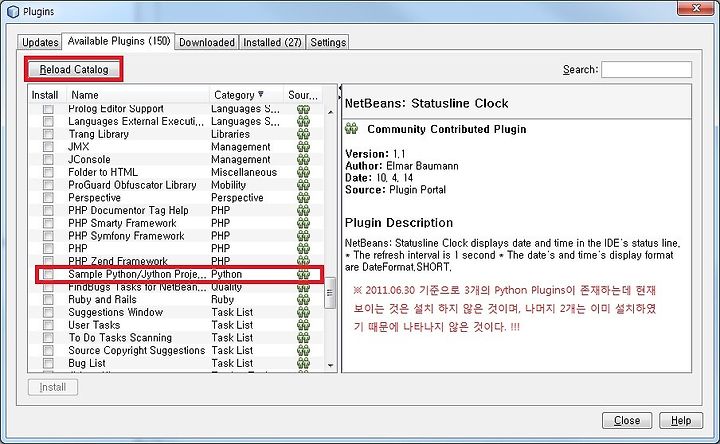This screenshot has width=720, height=444.
Task: Close the Plugins window via title bar X
Action: 696,8
